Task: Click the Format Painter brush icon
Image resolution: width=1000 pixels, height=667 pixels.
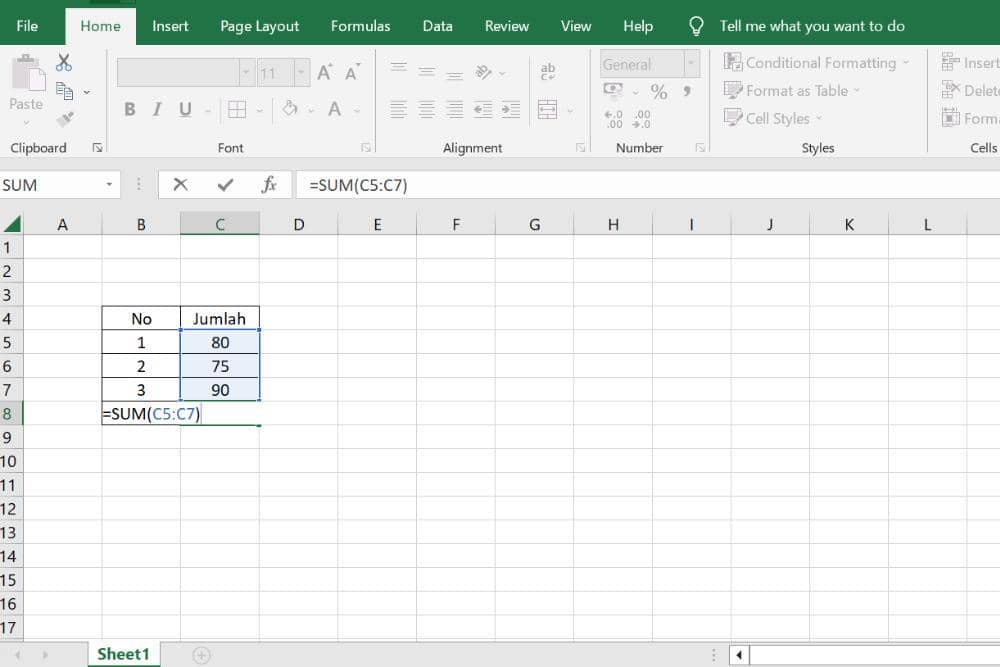Action: click(64, 119)
